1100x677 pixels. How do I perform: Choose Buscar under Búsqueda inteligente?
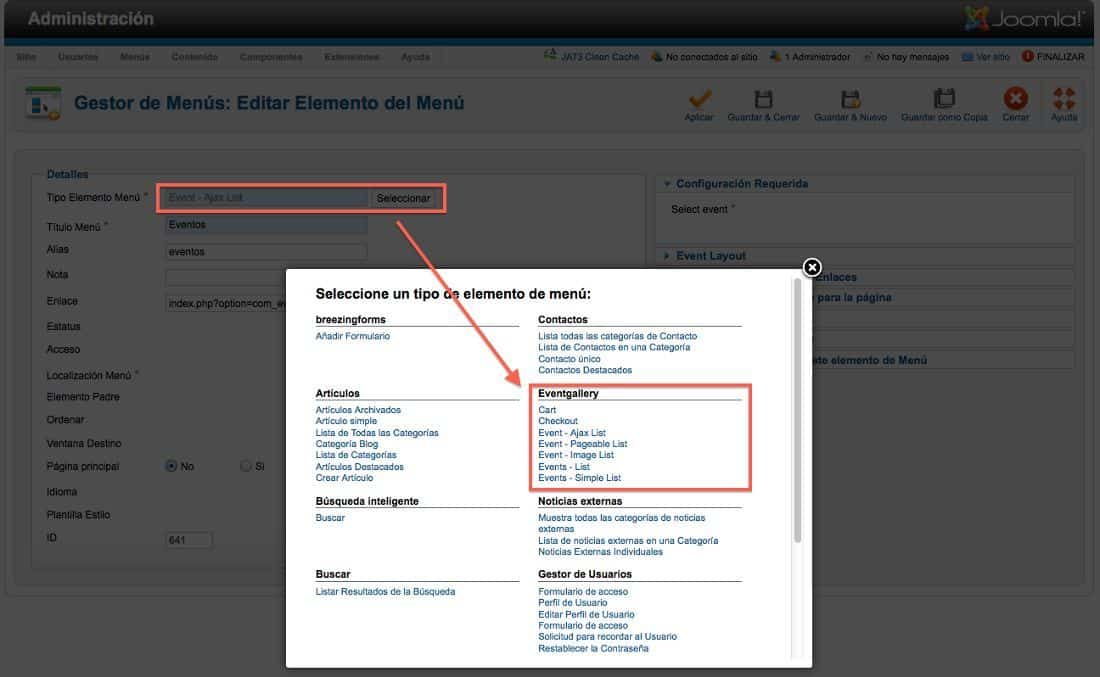330,518
